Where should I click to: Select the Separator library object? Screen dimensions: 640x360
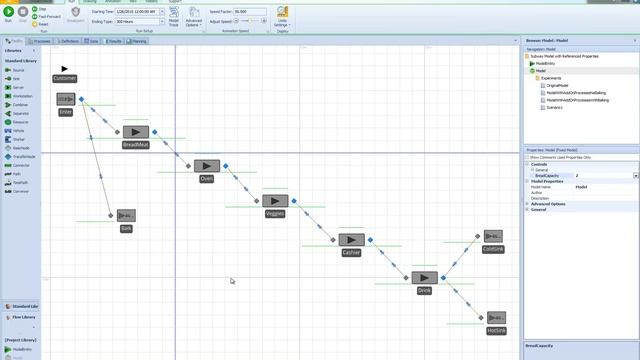click(17, 113)
